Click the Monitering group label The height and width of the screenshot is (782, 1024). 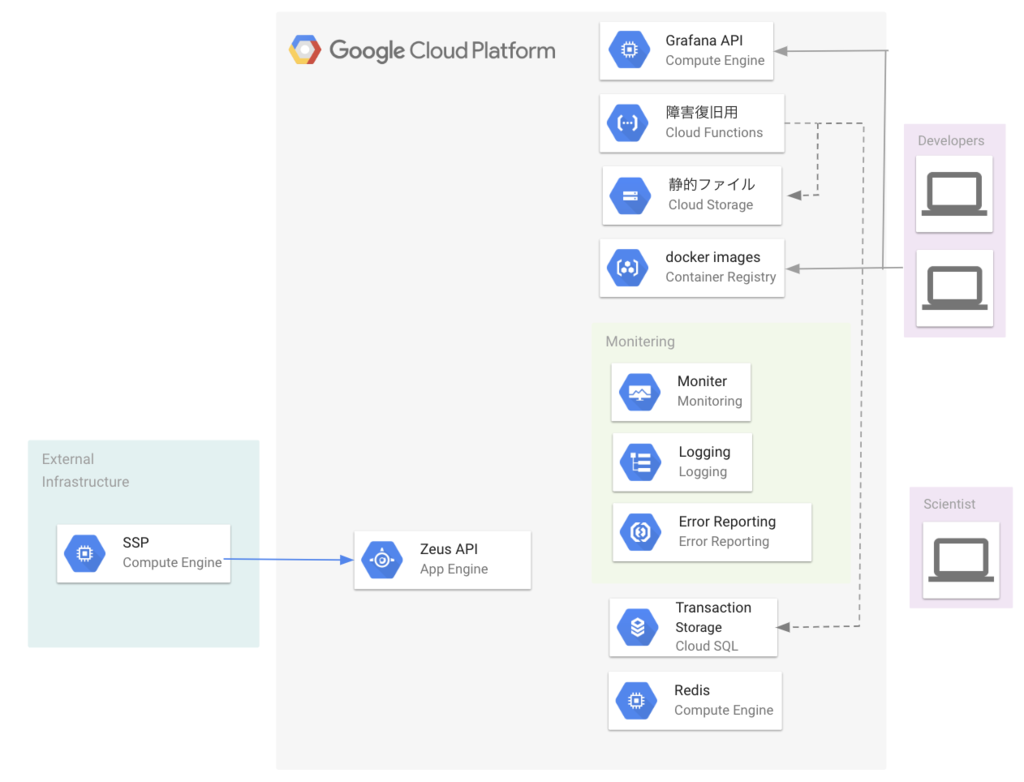pyautogui.click(x=640, y=342)
